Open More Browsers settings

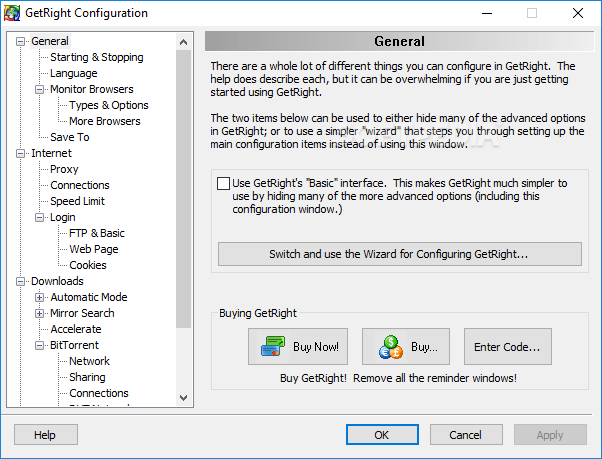(x=105, y=121)
